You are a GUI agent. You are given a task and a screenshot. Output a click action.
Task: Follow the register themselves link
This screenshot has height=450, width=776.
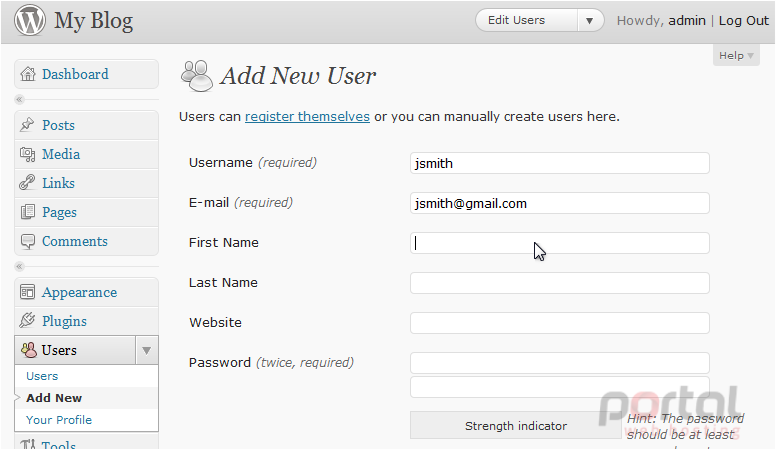(x=307, y=117)
